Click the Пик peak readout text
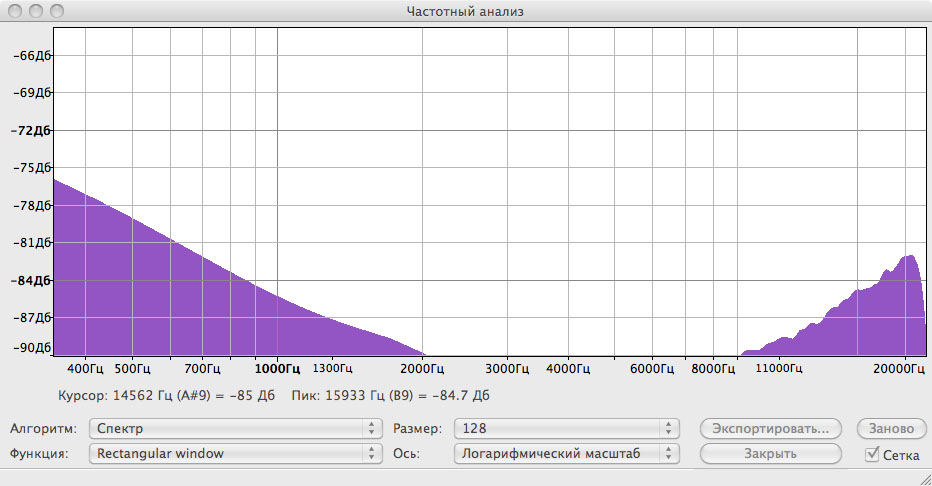 tap(389, 395)
